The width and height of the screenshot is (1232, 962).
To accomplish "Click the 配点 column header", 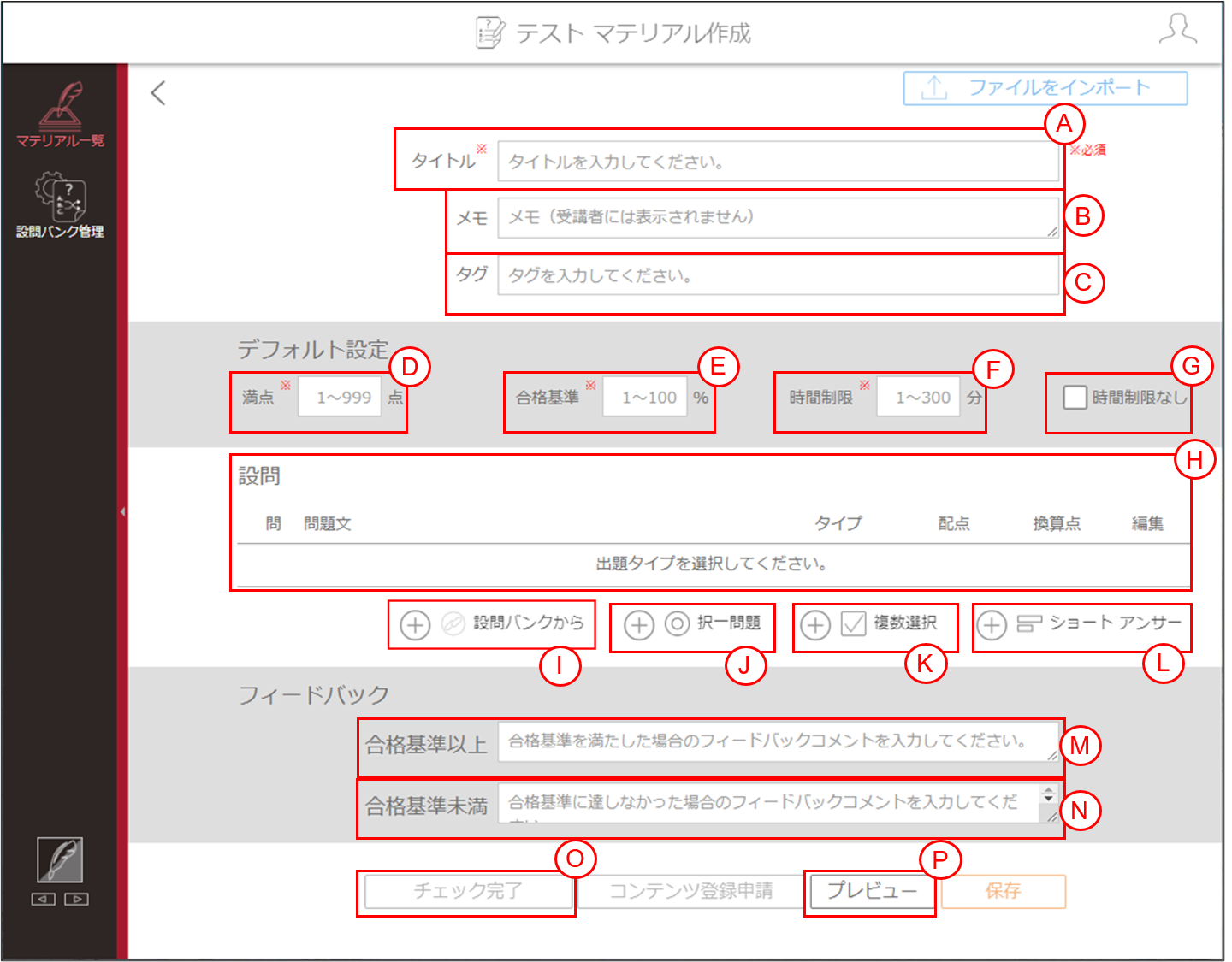I will (954, 523).
